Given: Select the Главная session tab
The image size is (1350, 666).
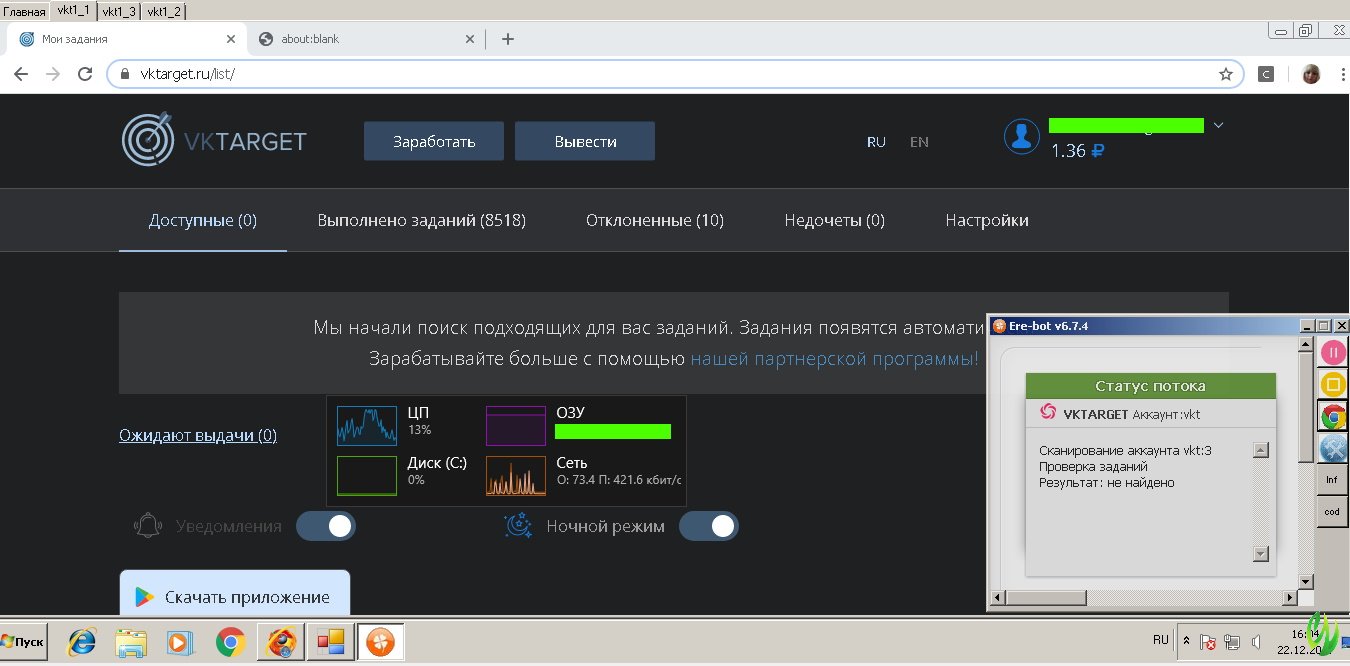Looking at the screenshot, I should coord(24,11).
